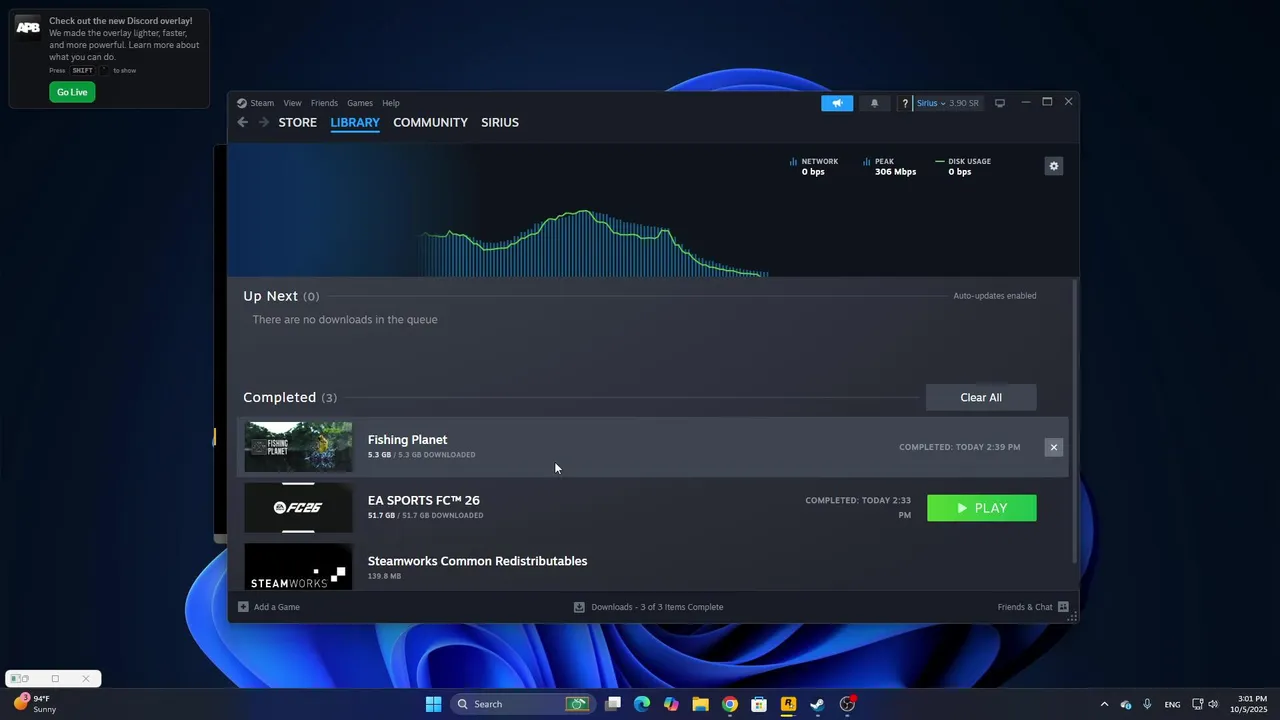This screenshot has height=720, width=1280.
Task: Open the Friends menu
Action: (324, 103)
